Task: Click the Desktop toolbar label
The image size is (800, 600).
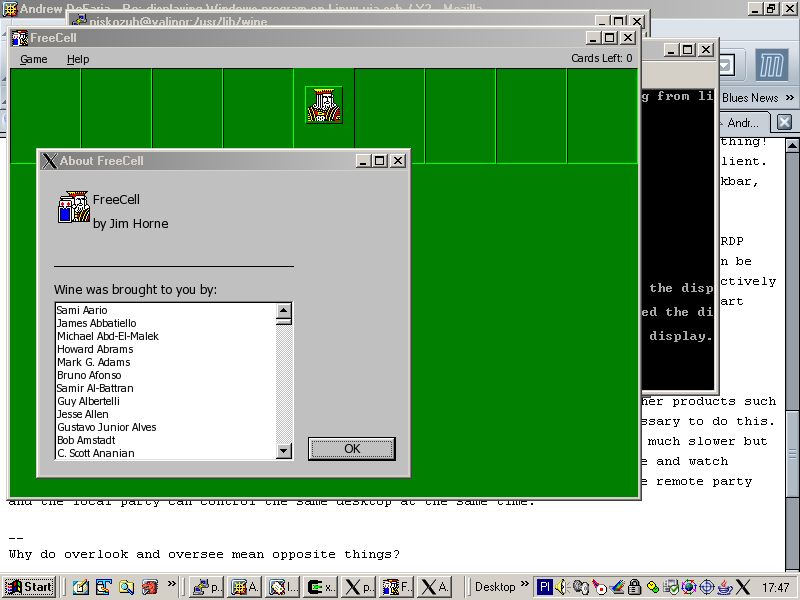Action: pos(494,587)
